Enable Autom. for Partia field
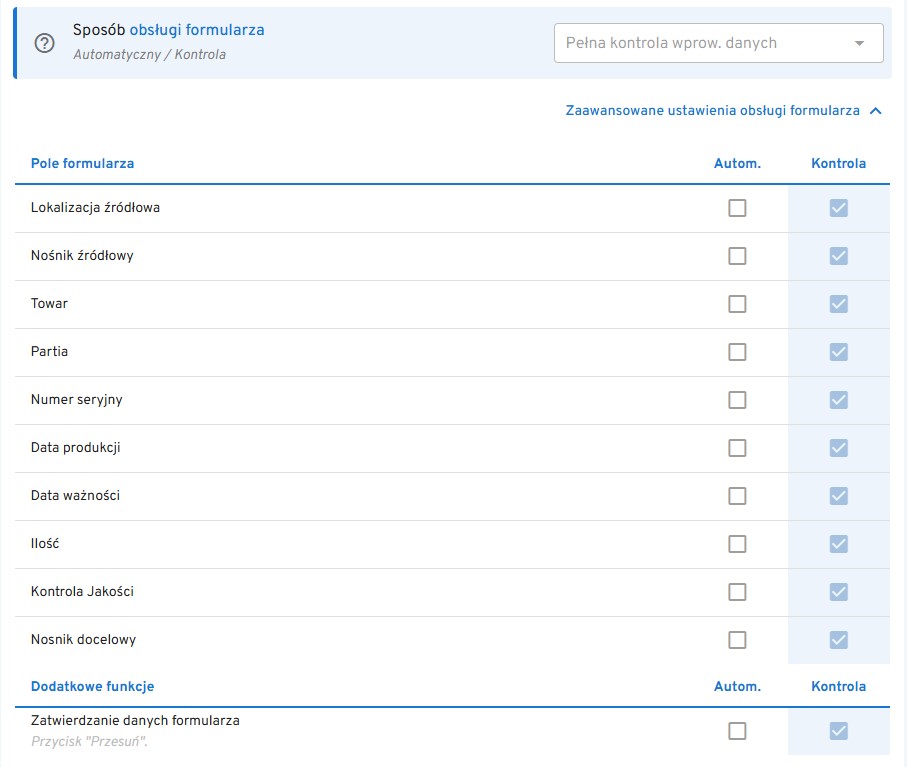The width and height of the screenshot is (907, 767). (x=737, y=352)
